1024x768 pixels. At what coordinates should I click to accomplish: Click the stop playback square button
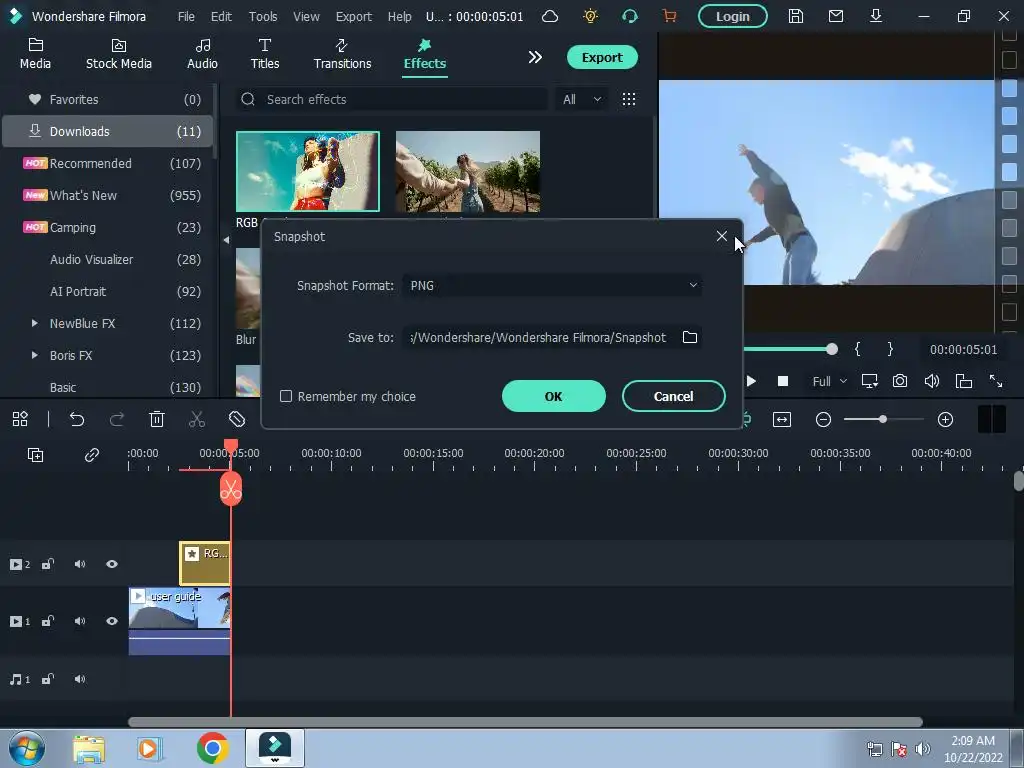tap(782, 381)
